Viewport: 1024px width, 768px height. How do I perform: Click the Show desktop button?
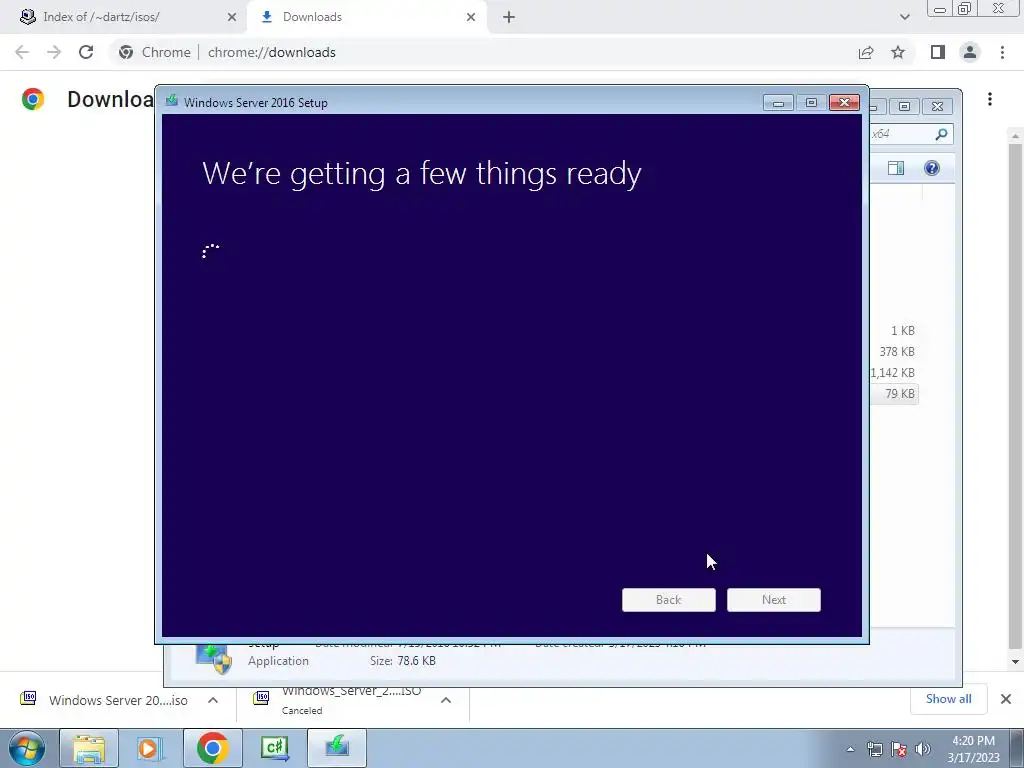[x=1017, y=748]
